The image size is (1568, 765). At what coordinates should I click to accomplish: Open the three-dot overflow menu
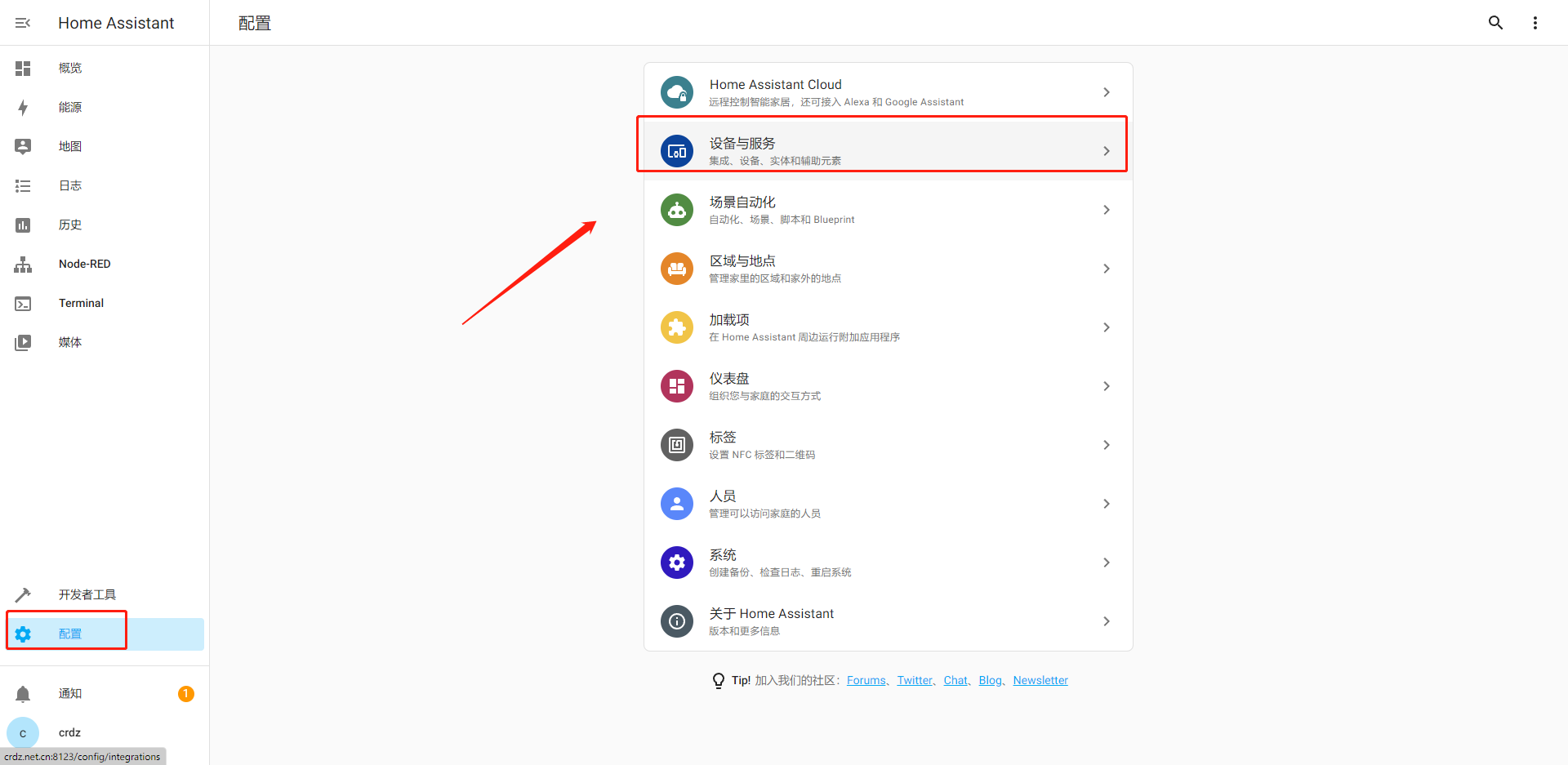coord(1535,23)
